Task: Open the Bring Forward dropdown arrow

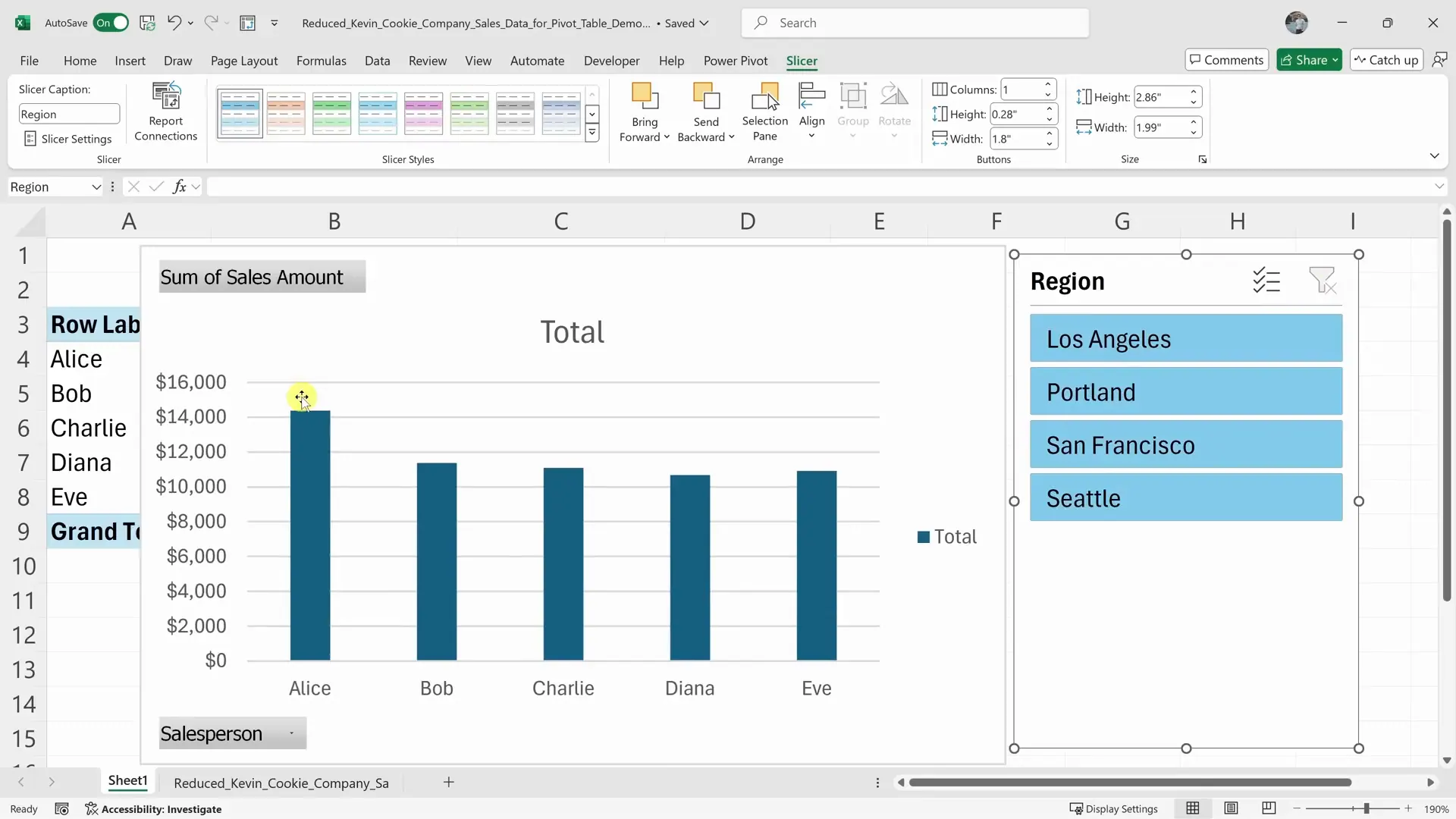Action: pyautogui.click(x=667, y=137)
